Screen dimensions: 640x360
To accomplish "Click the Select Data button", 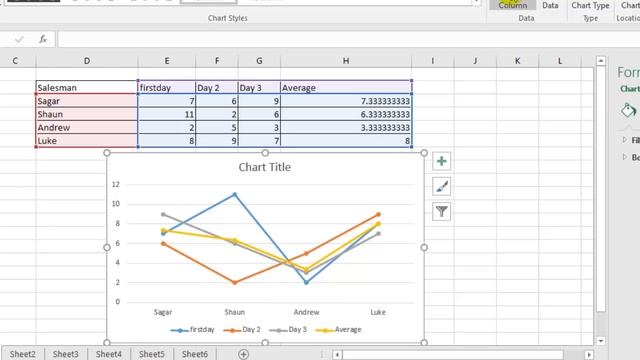I will click(x=550, y=5).
